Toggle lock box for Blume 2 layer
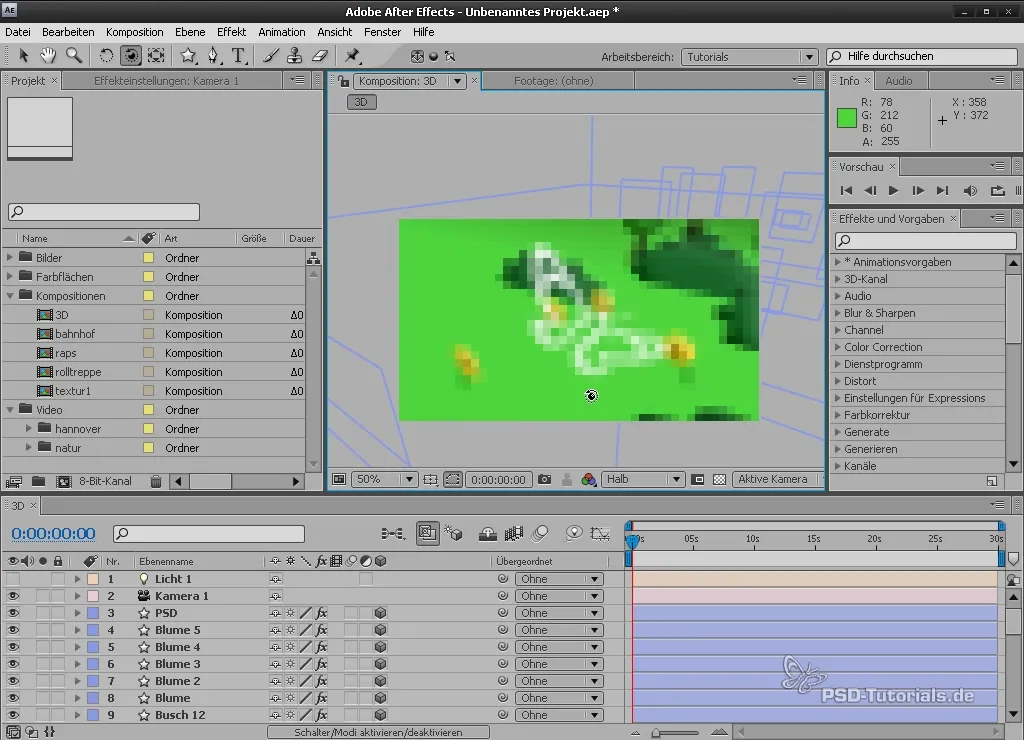 [x=58, y=681]
